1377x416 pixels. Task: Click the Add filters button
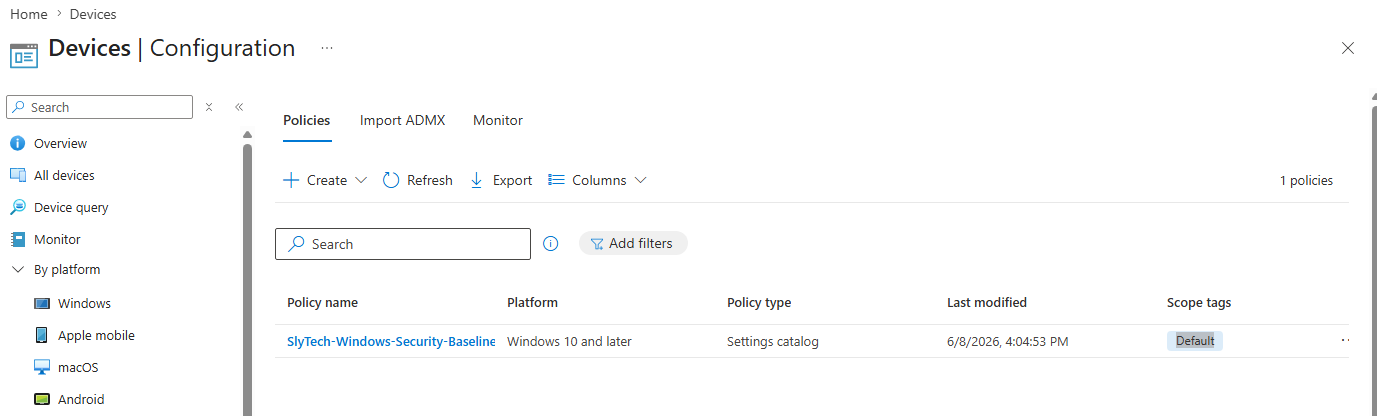coord(633,243)
